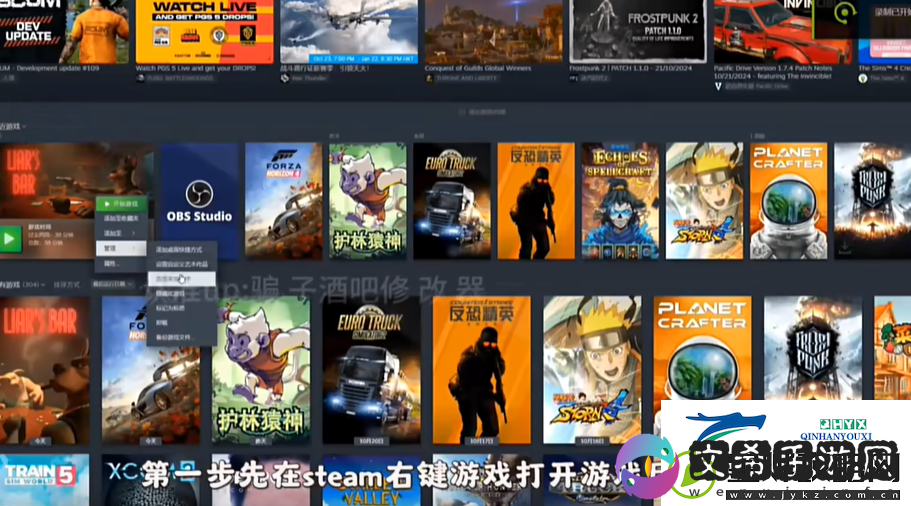The width and height of the screenshot is (911, 506).
Task: Expand the 所有游戏 (304) dropdown
Action: click(x=23, y=285)
